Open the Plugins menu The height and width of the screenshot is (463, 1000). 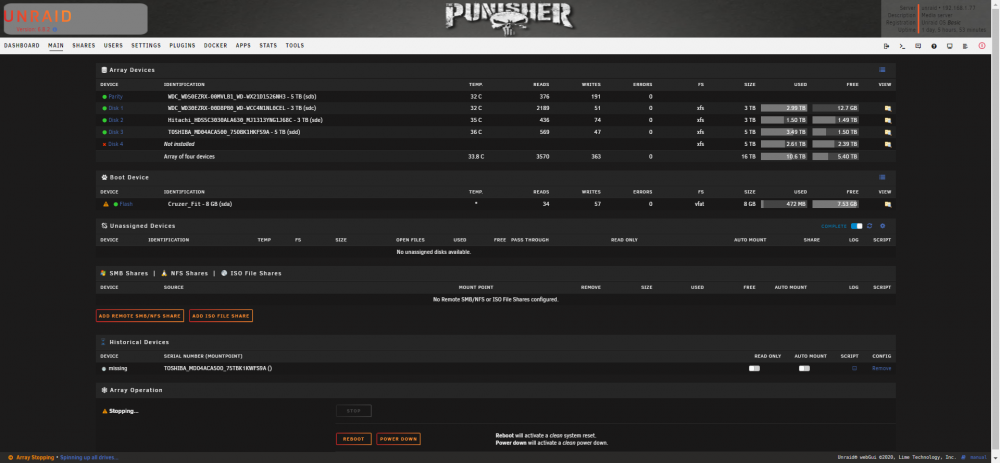182,46
